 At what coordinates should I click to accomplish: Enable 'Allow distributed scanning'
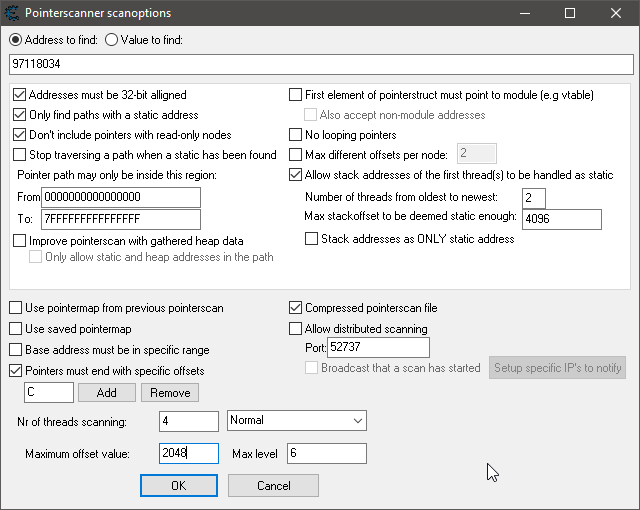pyautogui.click(x=296, y=329)
